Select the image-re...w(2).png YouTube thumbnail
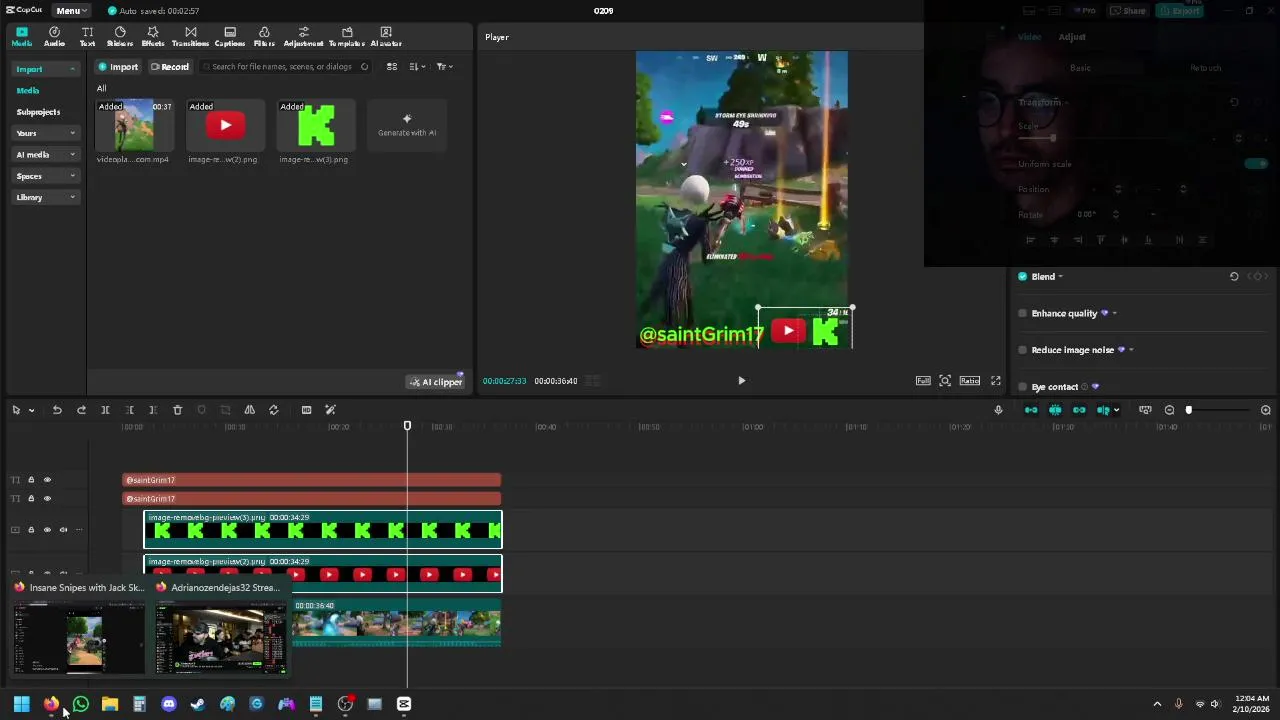1280x720 pixels. pyautogui.click(x=225, y=125)
